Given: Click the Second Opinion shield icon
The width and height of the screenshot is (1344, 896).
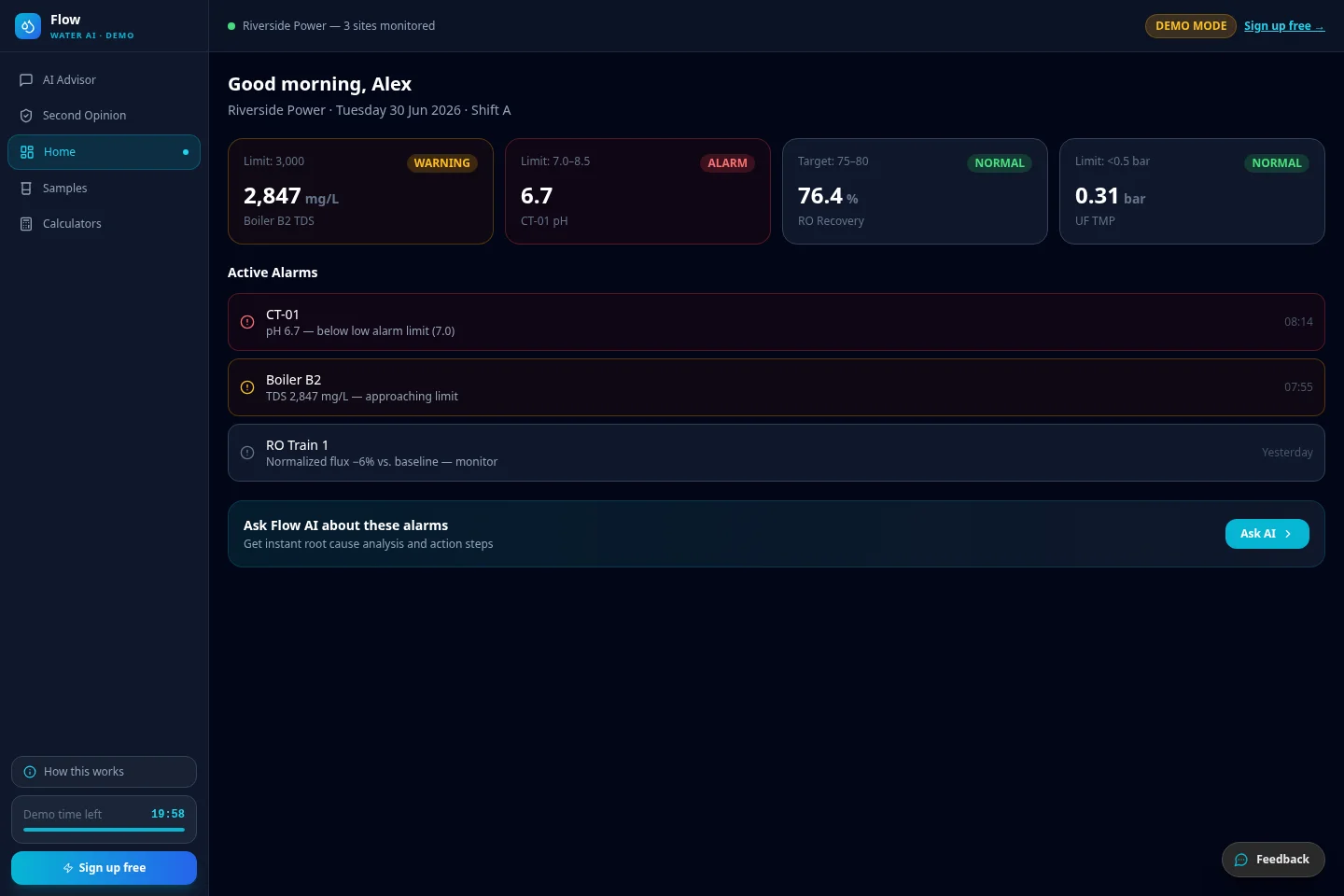Looking at the screenshot, I should coord(26,116).
